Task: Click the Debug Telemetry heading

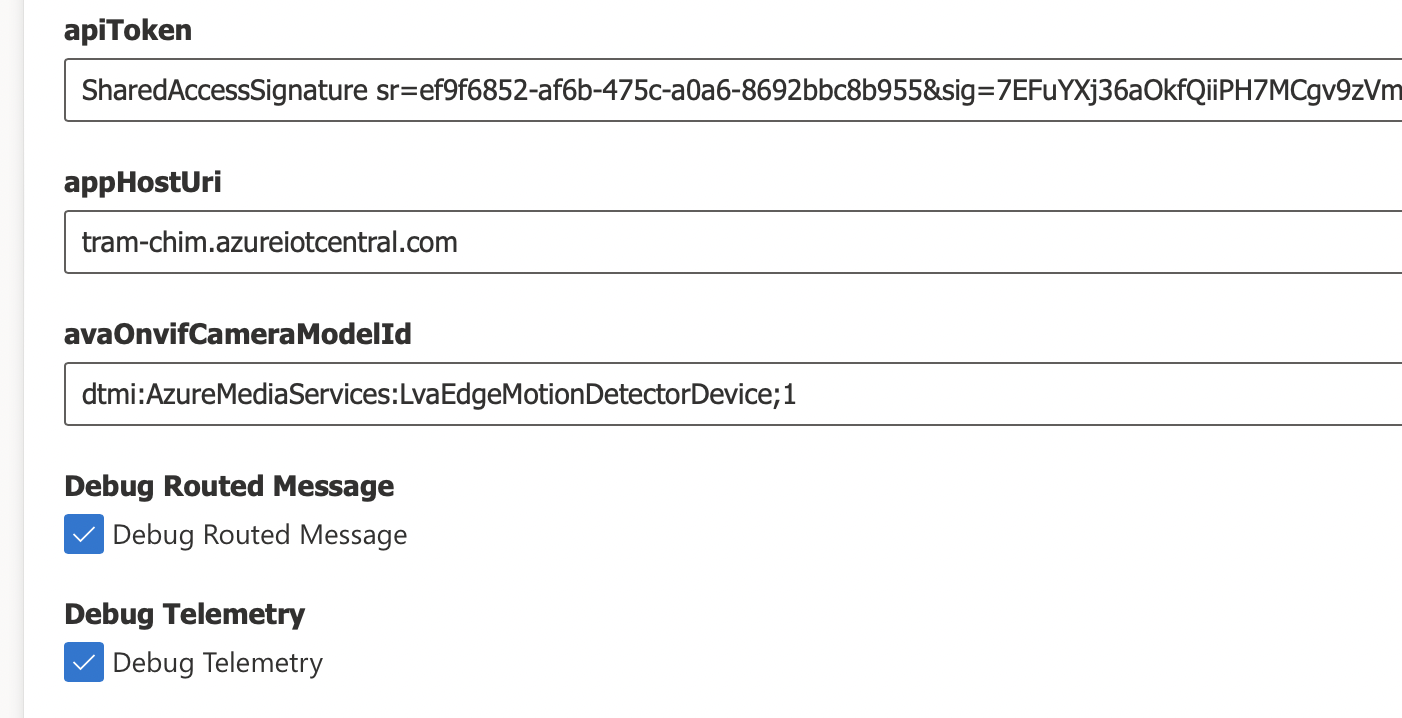Action: click(x=184, y=614)
